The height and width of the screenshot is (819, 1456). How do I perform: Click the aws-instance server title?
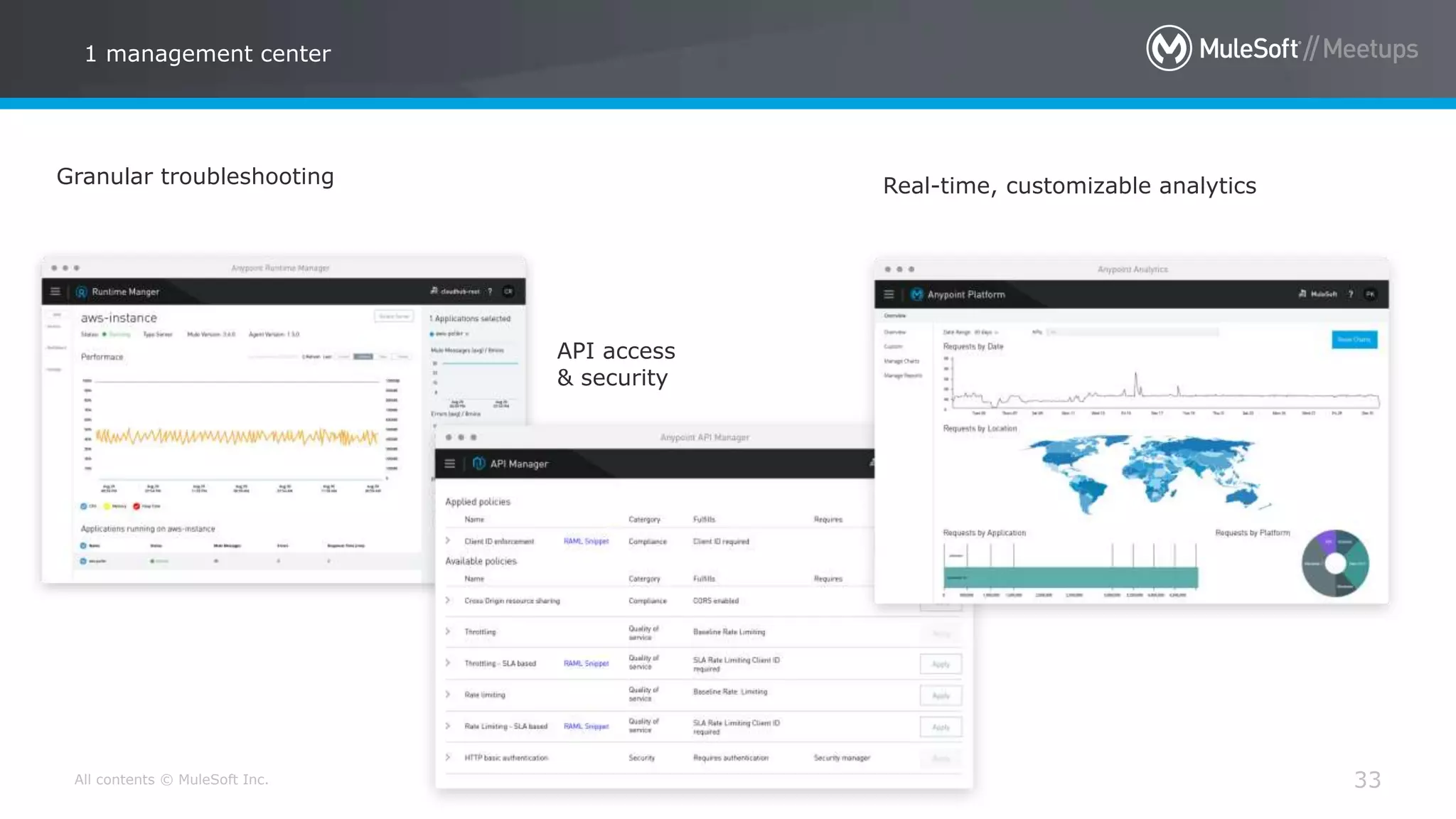pos(119,318)
